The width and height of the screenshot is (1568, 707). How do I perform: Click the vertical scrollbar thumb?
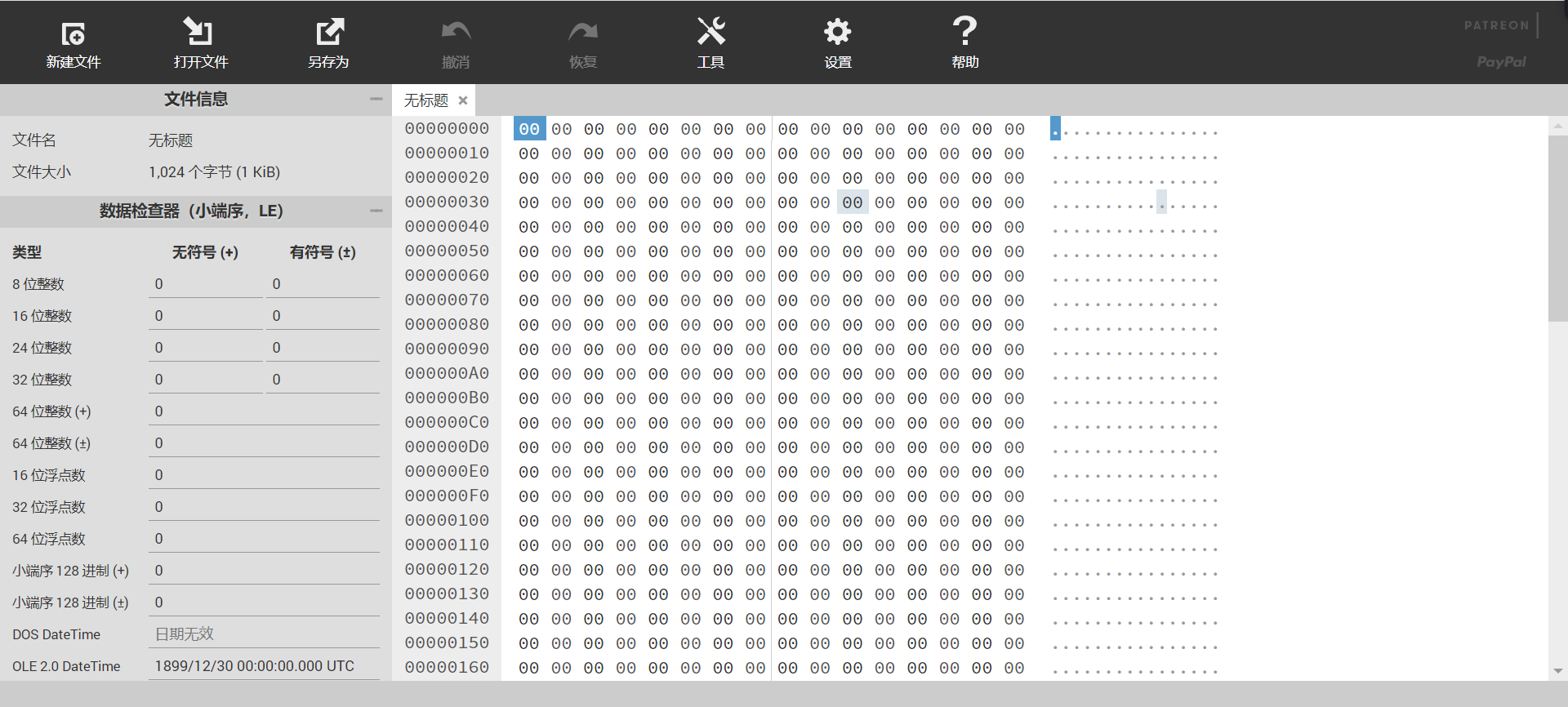(1557, 229)
